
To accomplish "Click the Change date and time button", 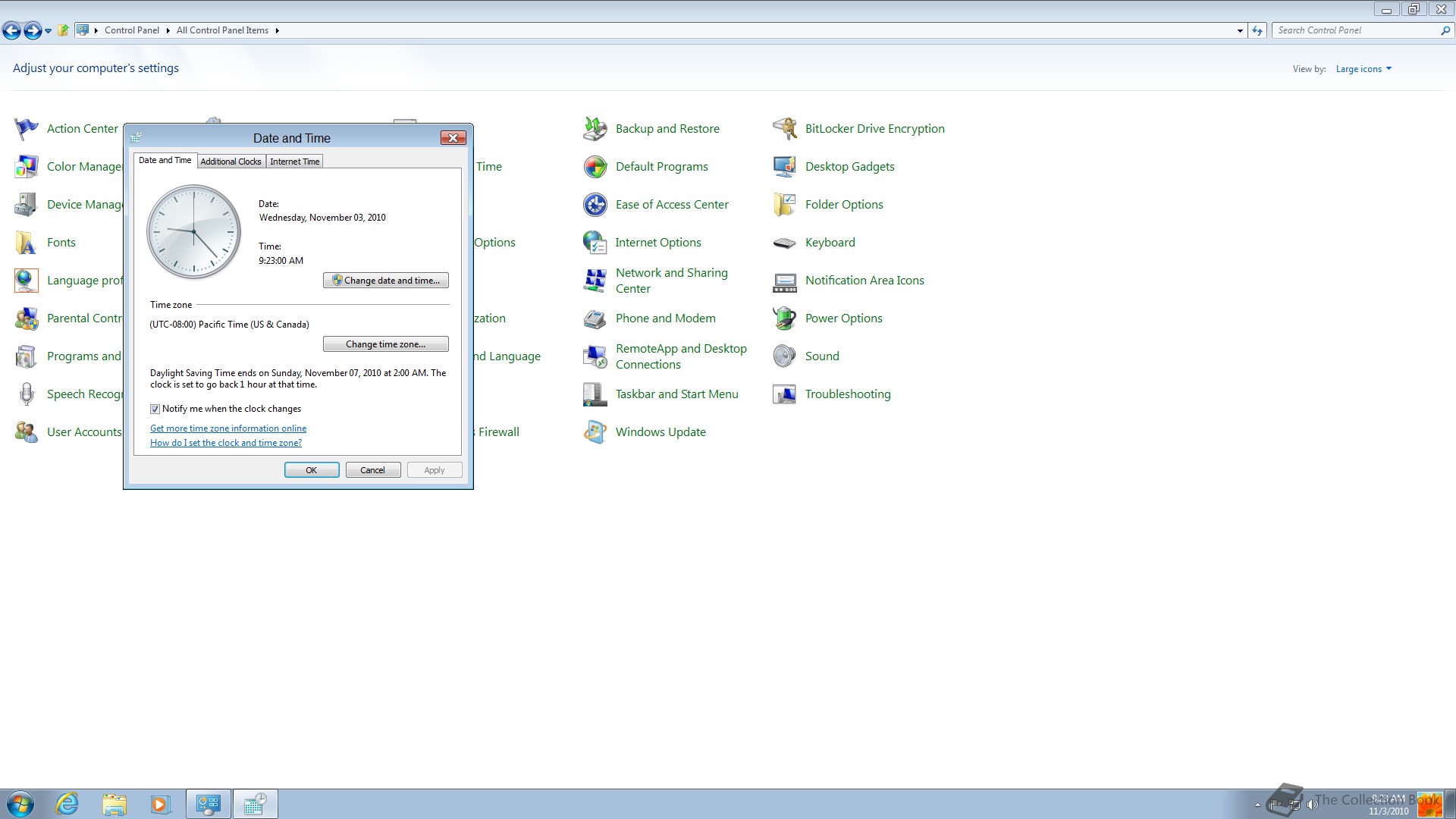I will [x=386, y=281].
